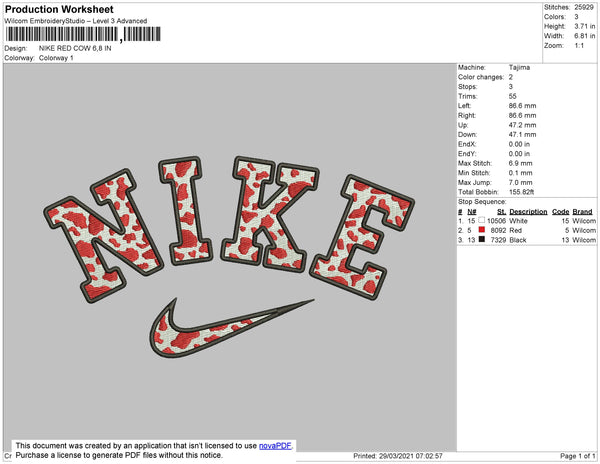Click the machine value 'Tajima'

(519, 67)
